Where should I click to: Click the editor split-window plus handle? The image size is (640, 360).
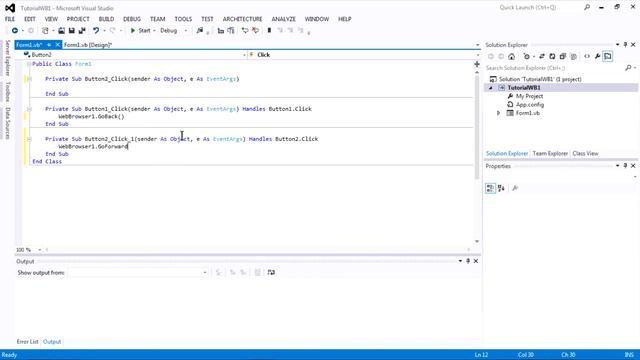477,64
